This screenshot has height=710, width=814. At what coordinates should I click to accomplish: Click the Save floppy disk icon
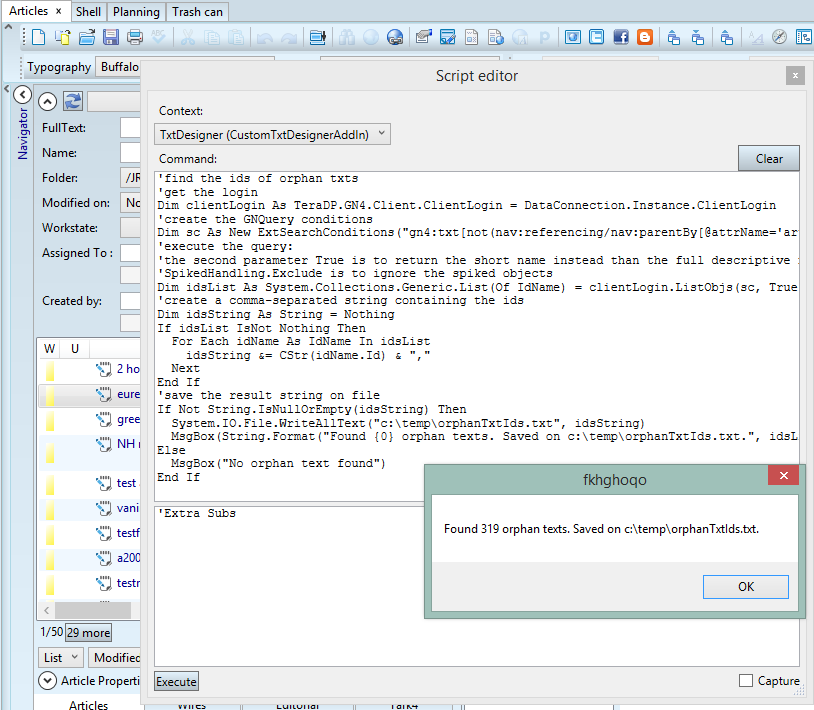click(111, 37)
